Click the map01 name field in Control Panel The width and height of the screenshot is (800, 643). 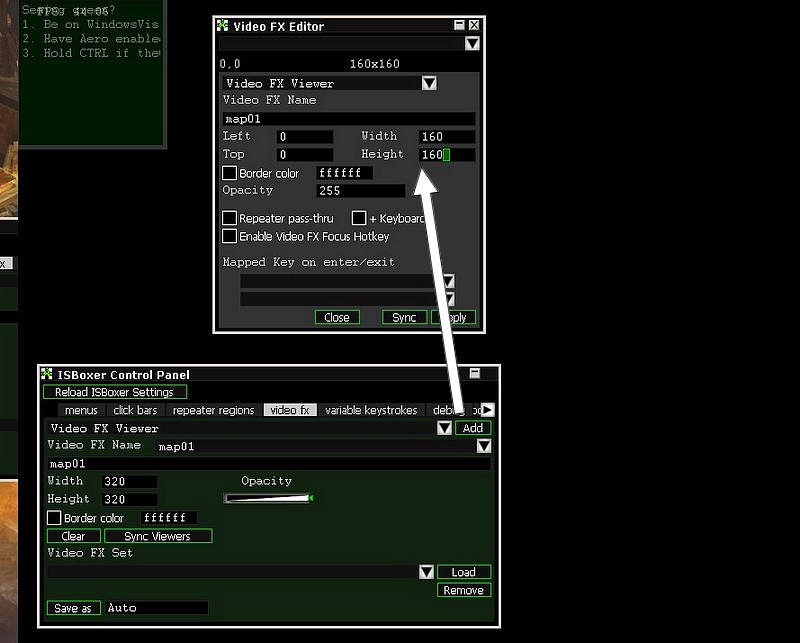(x=269, y=463)
